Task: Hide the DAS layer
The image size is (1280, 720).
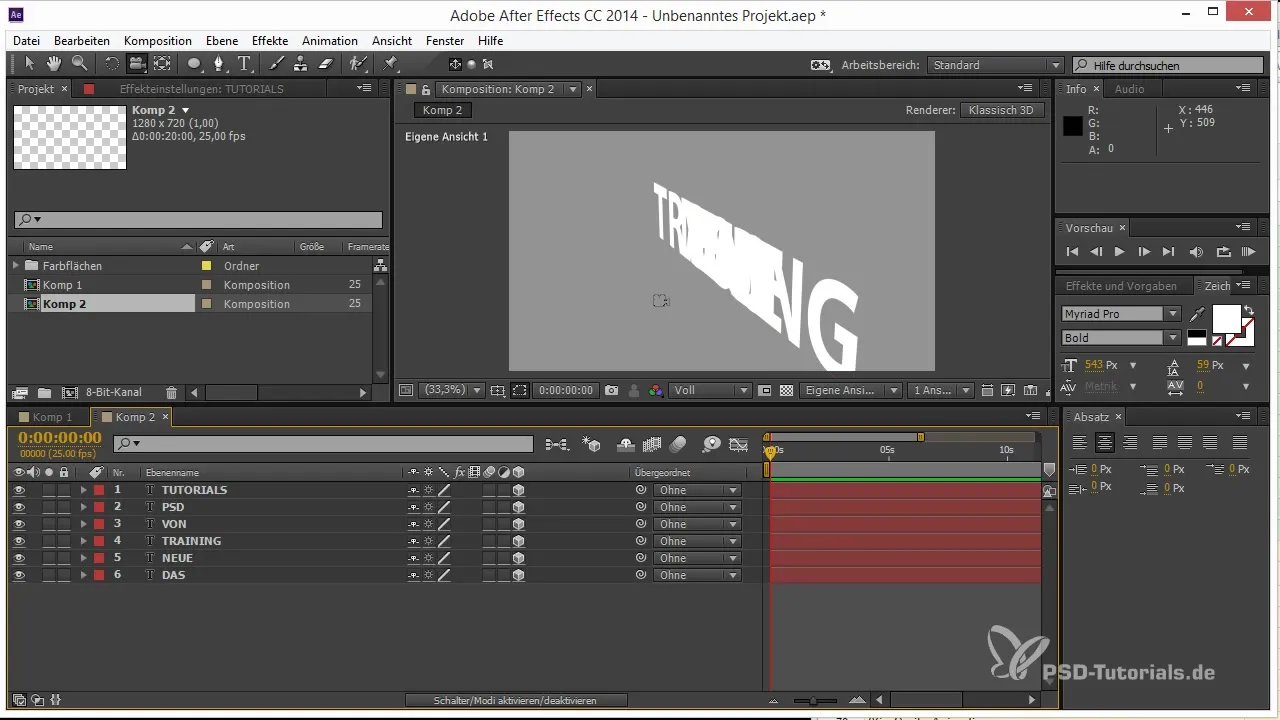Action: pyautogui.click(x=19, y=575)
